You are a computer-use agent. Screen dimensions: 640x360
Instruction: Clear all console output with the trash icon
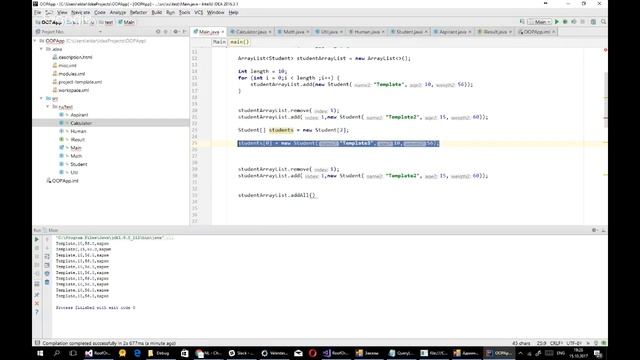(x=47, y=282)
